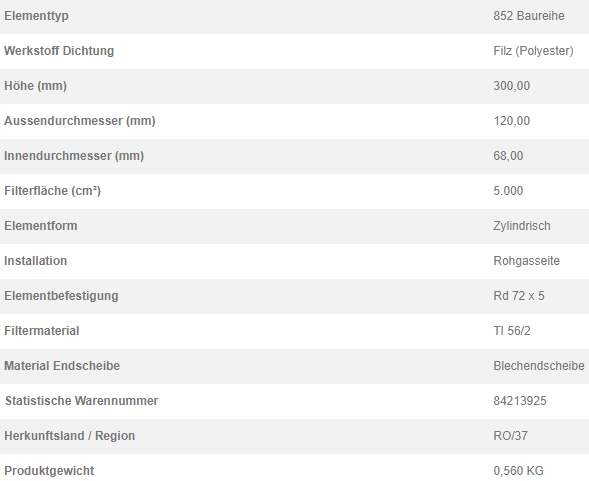Select the 68,00 inner diameter value
Image resolution: width=589 pixels, height=481 pixels.
[508, 156]
